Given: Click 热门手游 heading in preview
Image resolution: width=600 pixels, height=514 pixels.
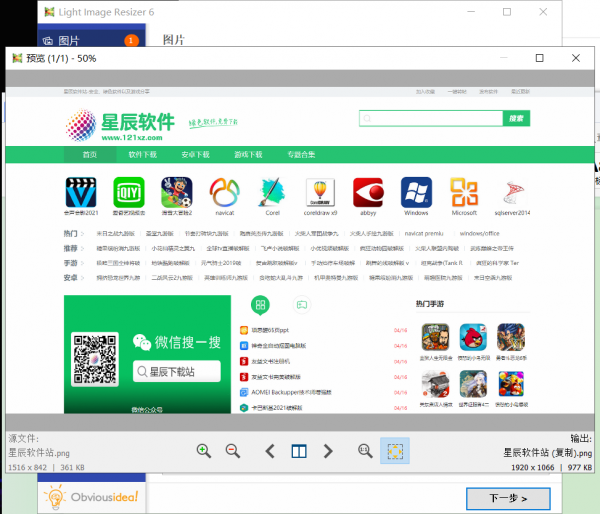Looking at the screenshot, I should coord(430,304).
